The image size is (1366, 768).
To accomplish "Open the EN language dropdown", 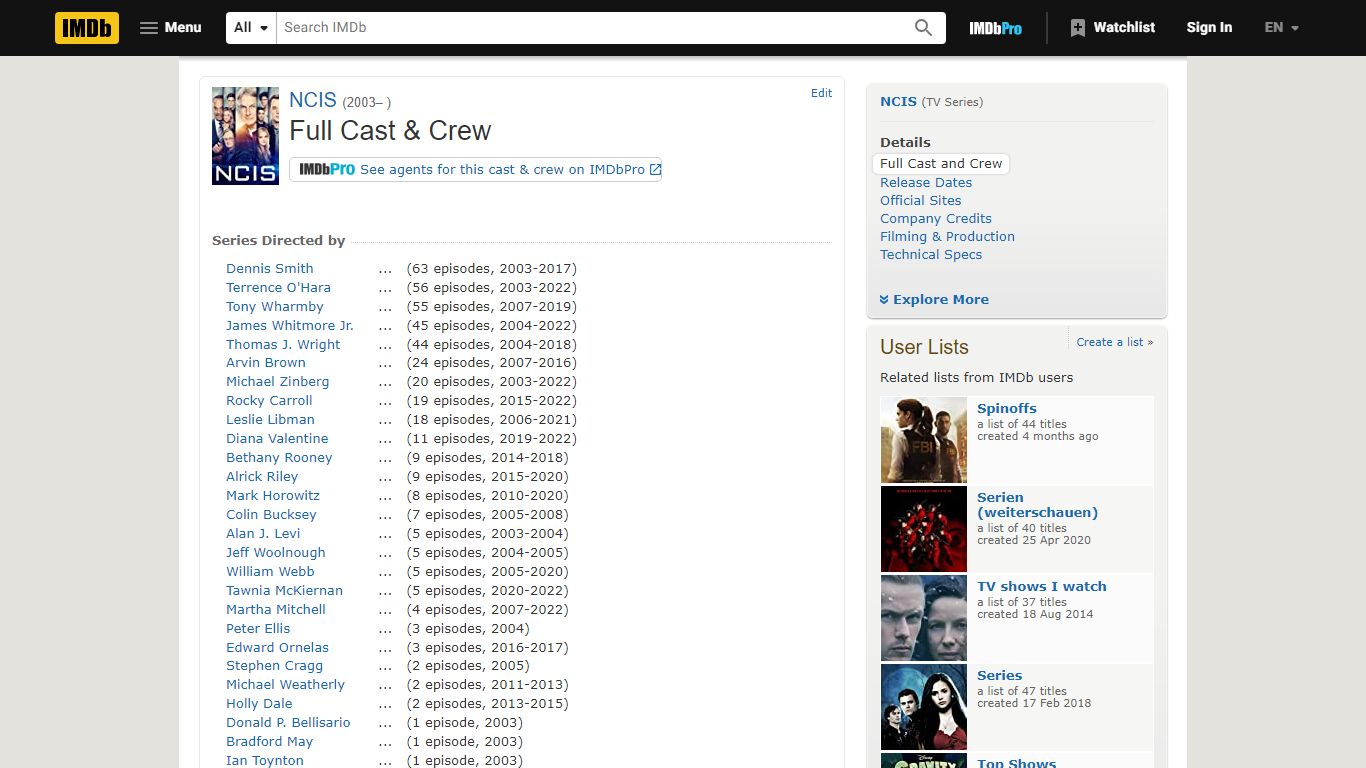I will point(1282,28).
